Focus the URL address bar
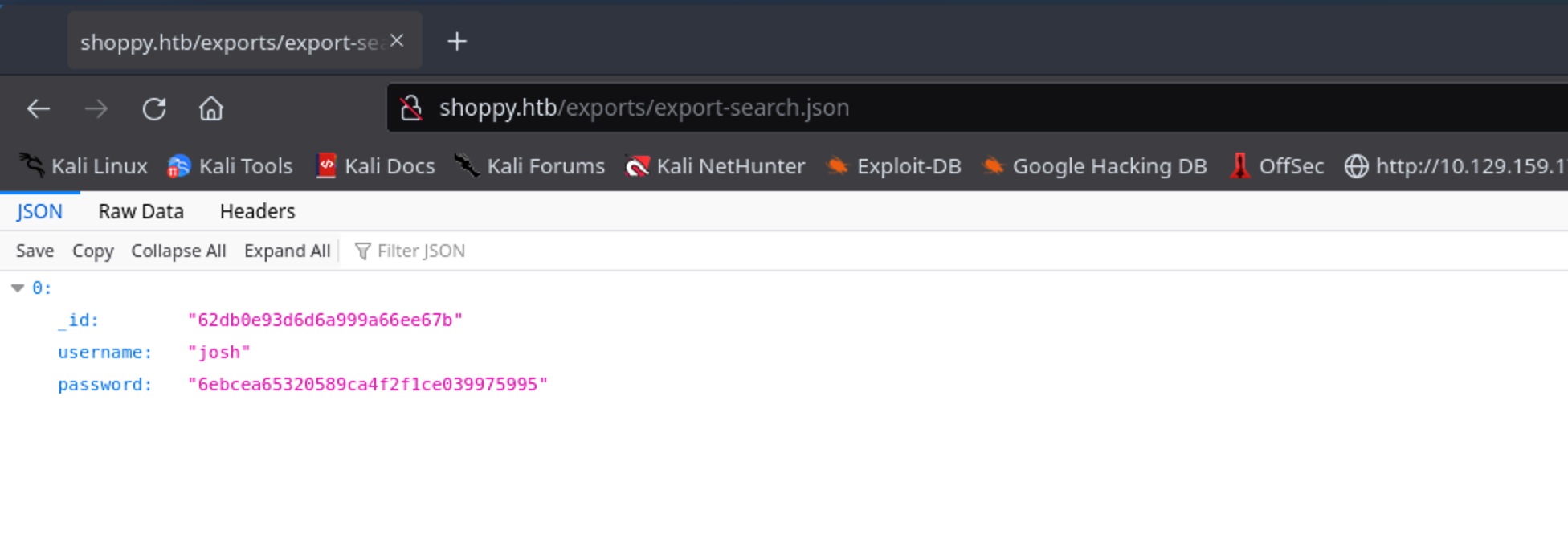 (977, 108)
